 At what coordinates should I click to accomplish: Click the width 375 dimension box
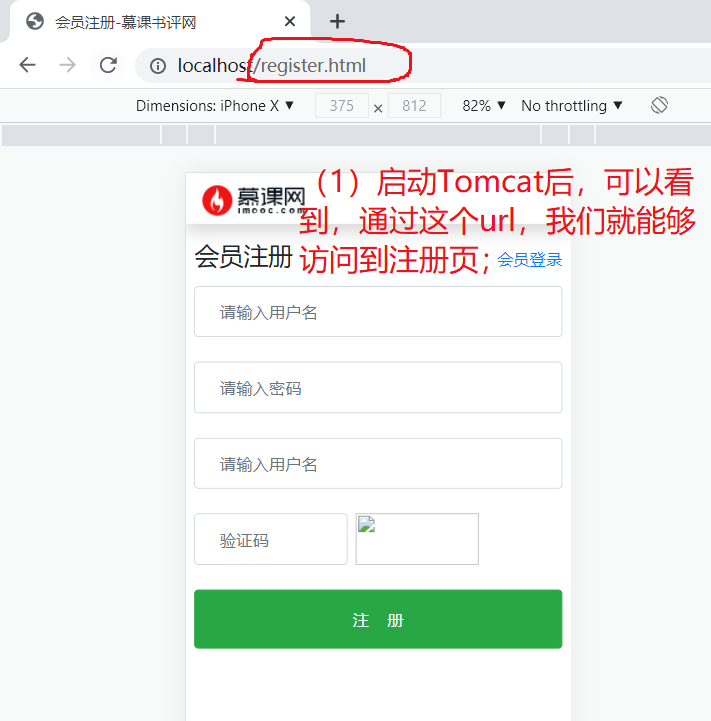point(342,106)
